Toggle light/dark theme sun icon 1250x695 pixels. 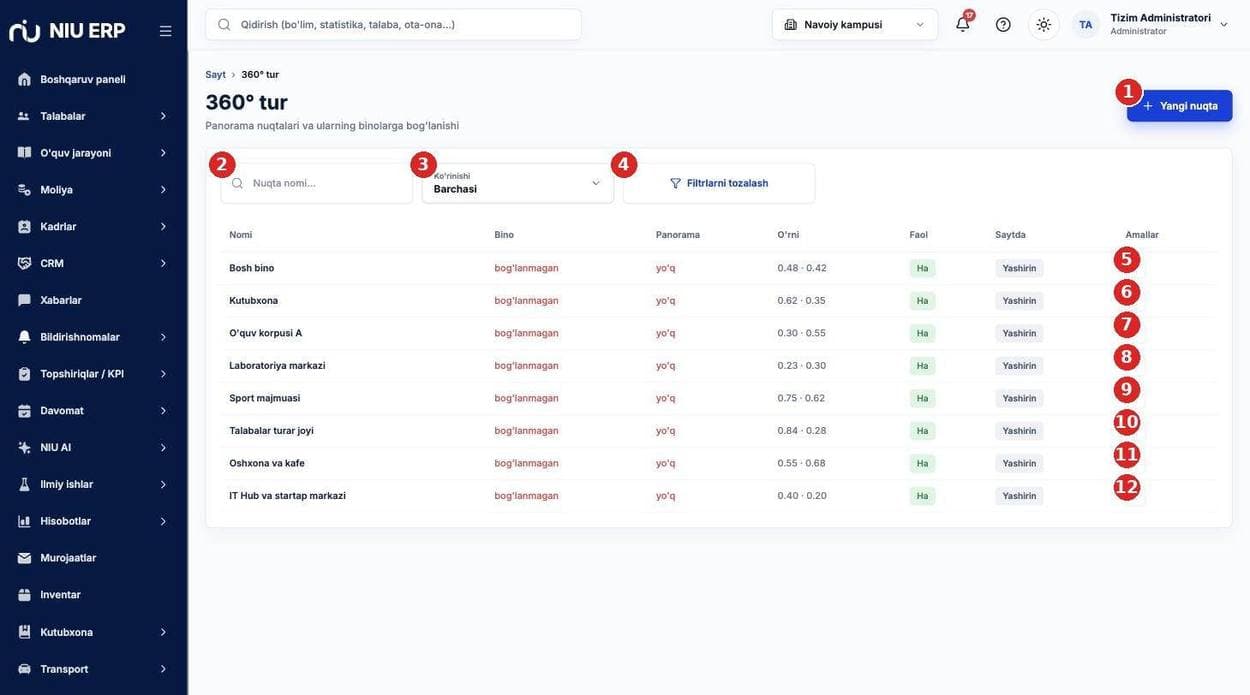coord(1044,24)
